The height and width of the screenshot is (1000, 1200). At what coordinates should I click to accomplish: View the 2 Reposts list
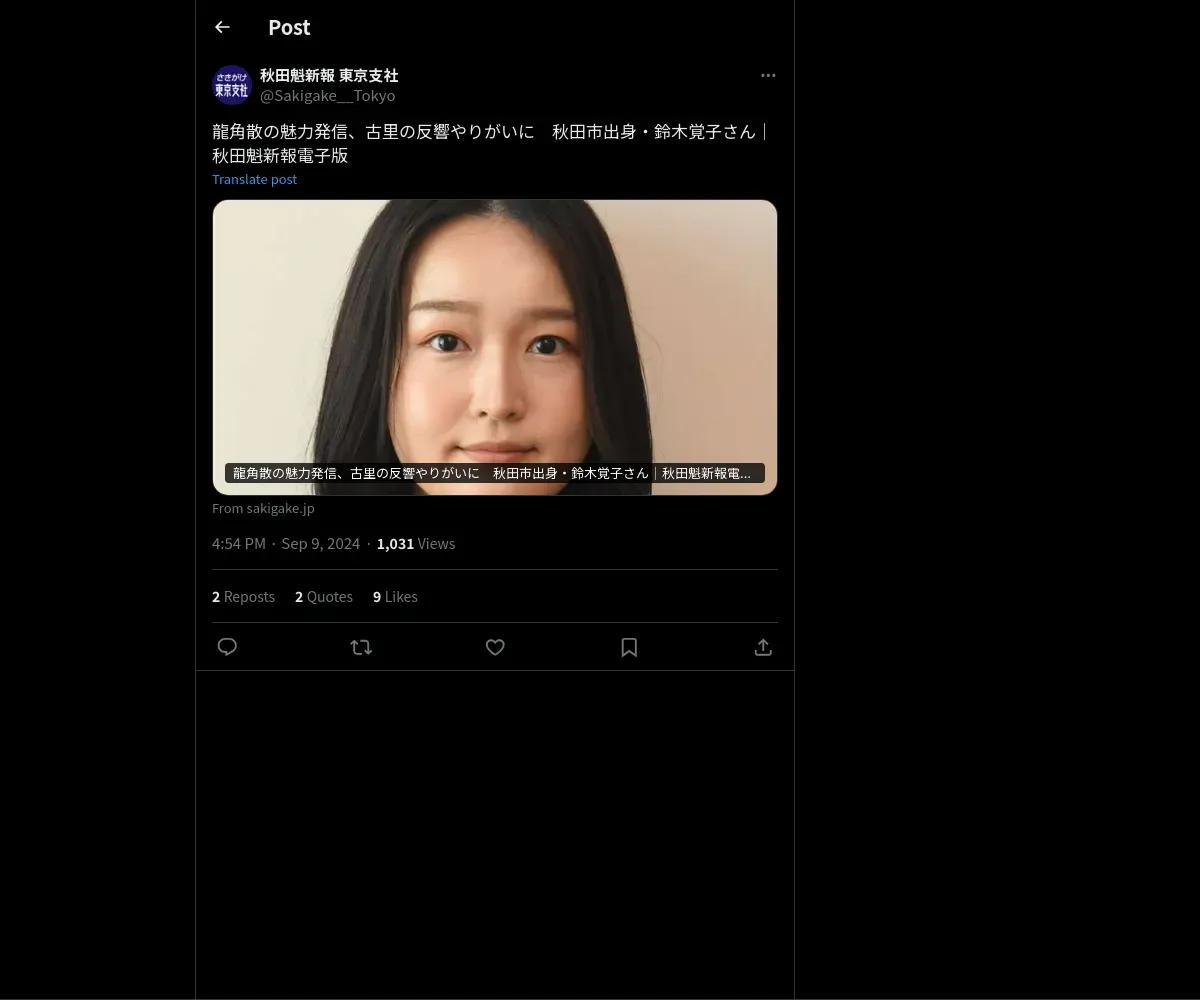[243, 596]
